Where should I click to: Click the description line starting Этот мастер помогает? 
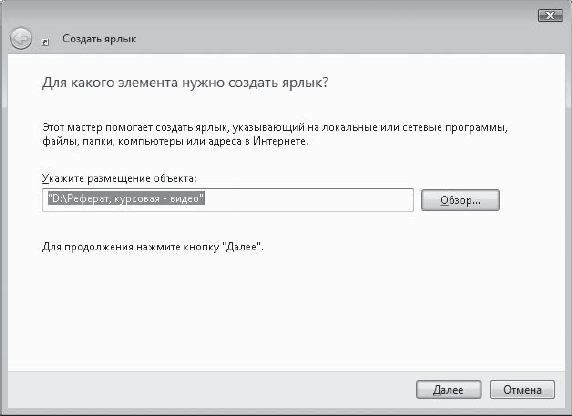pyautogui.click(x=275, y=128)
